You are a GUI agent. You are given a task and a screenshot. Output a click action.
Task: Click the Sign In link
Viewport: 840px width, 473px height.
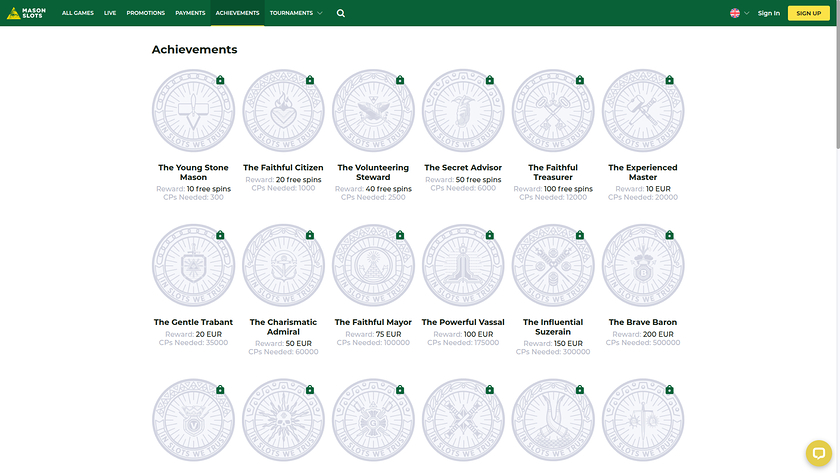point(769,13)
